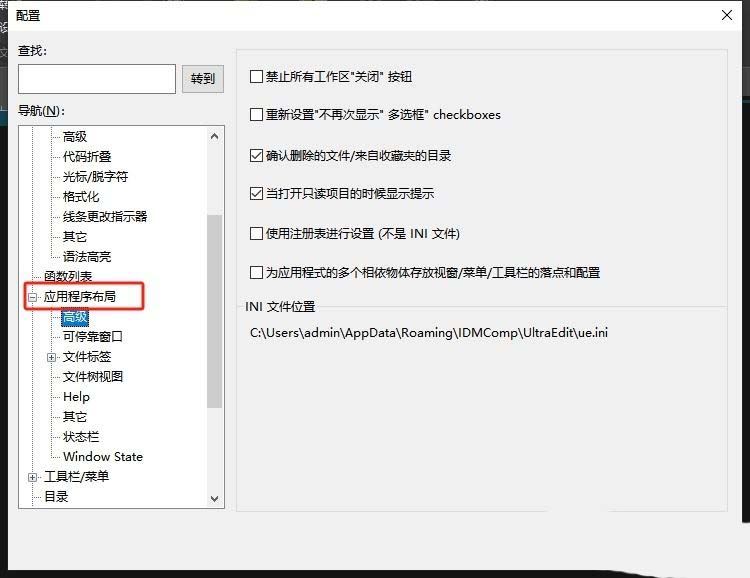750x578 pixels.
Task: Tick the 为应用程式的多个相依物体存放视窗 checkbox
Action: (256, 272)
